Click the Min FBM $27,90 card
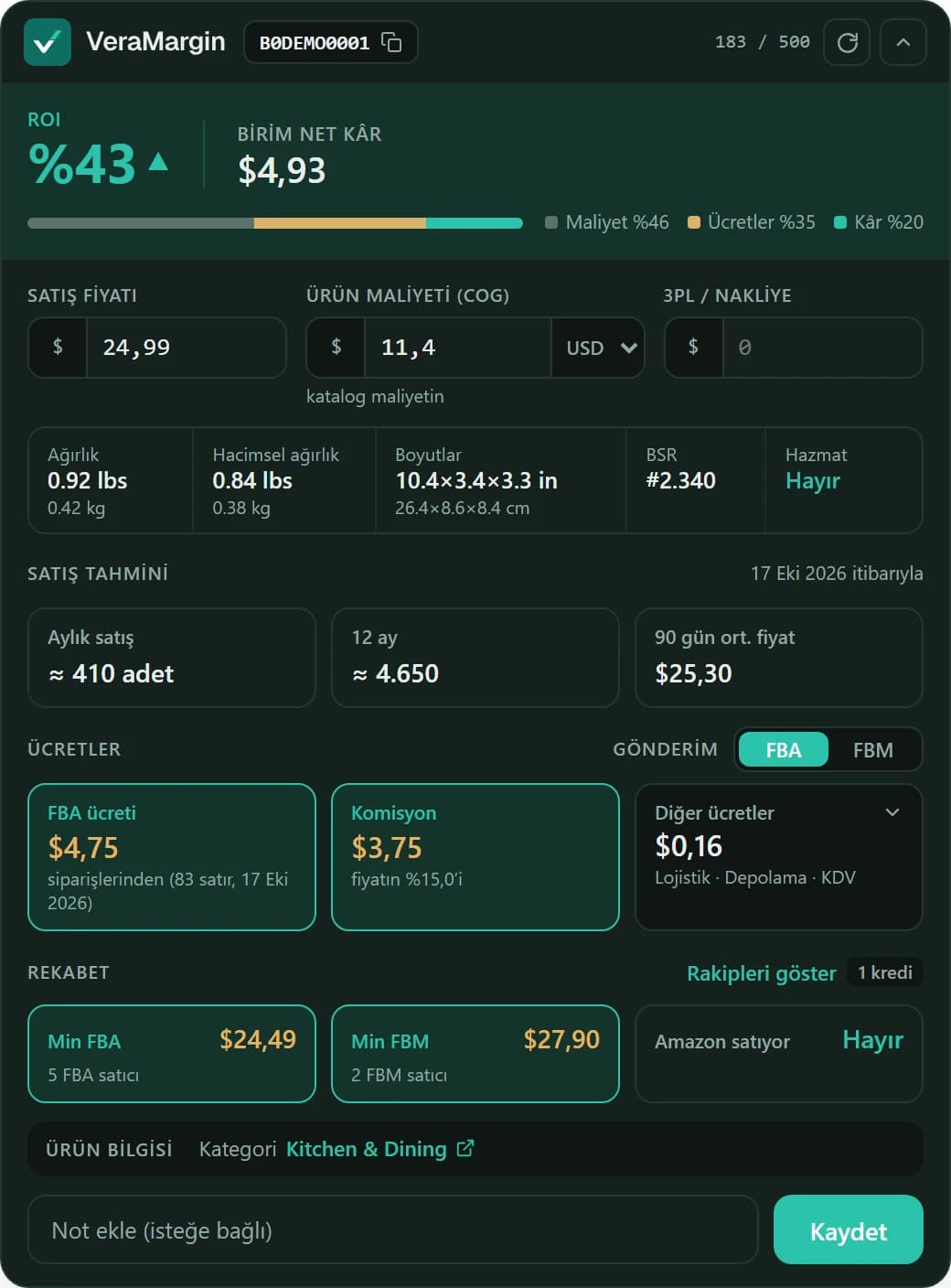Viewport: 951px width, 1288px height. 475,1054
